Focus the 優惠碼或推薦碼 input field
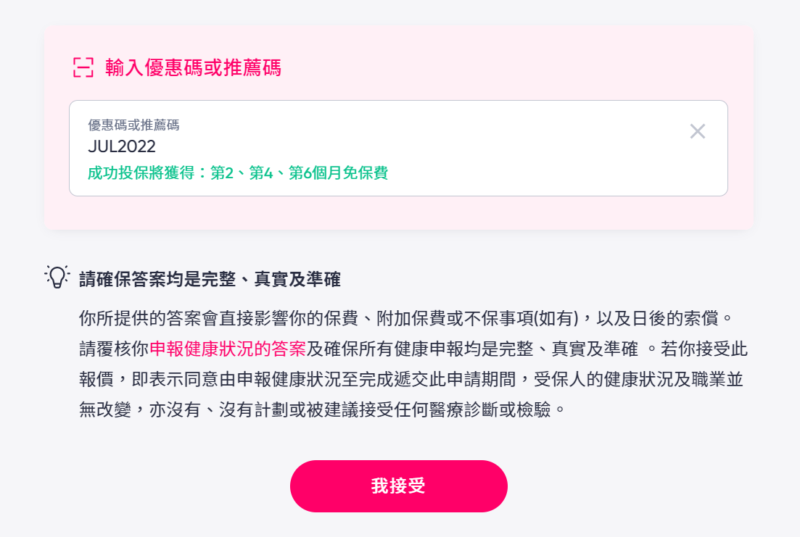Viewport: 800px width, 537px height. tap(380, 147)
